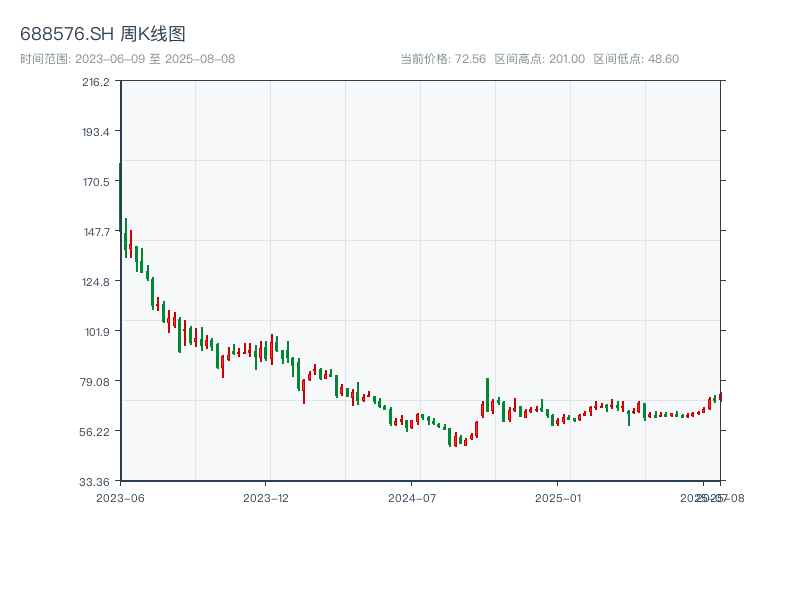Viewport: 800px width, 600px height.
Task: Click the y-axis label 193.4
Action: tap(96, 132)
